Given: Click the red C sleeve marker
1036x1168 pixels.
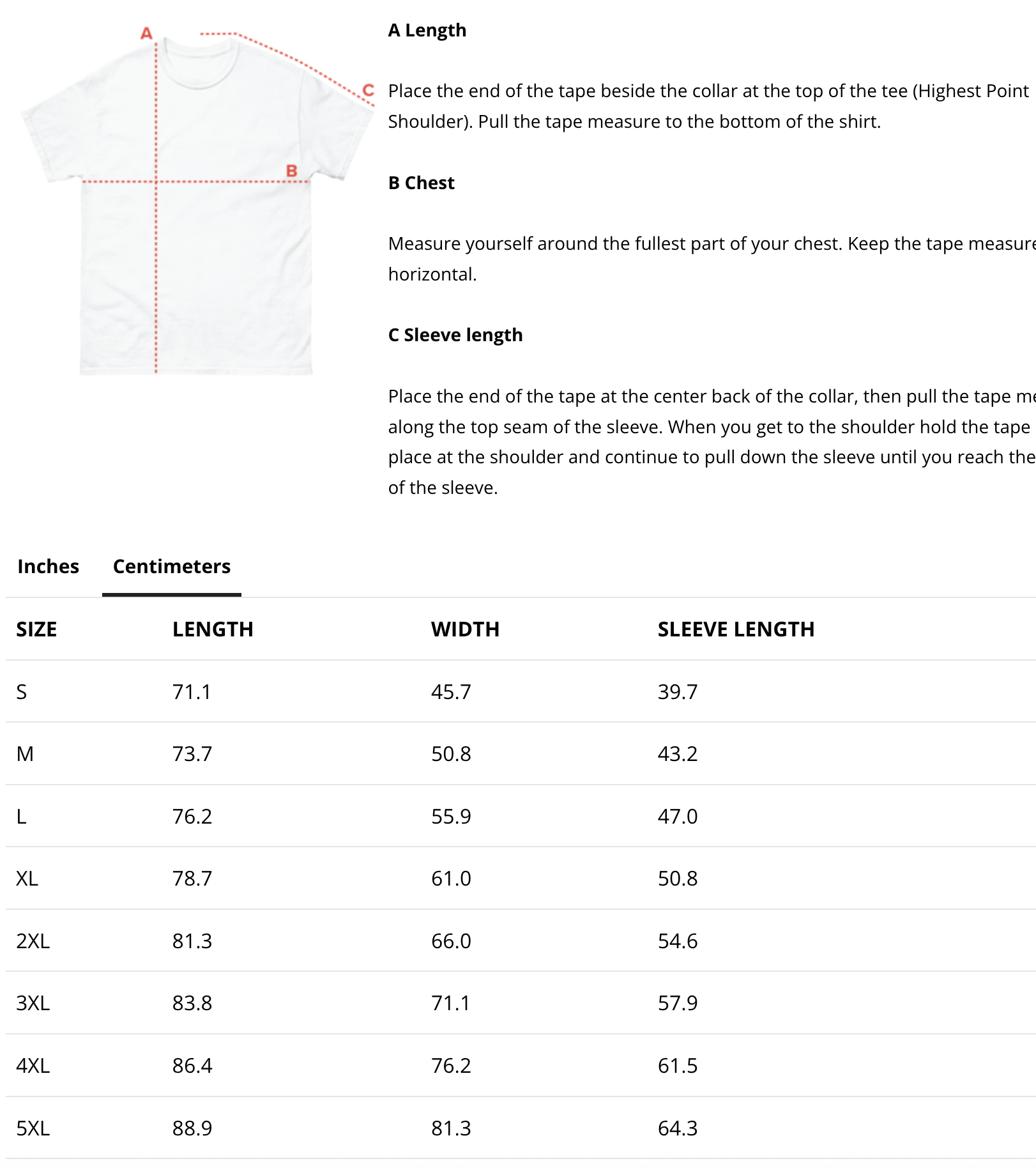Looking at the screenshot, I should [368, 90].
